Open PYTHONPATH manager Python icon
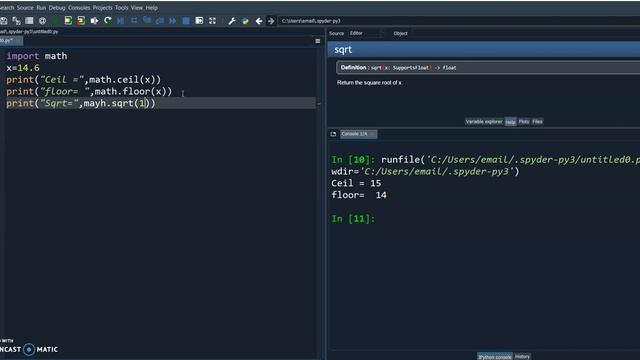Screen dimensions: 640x360 coord(245,21)
